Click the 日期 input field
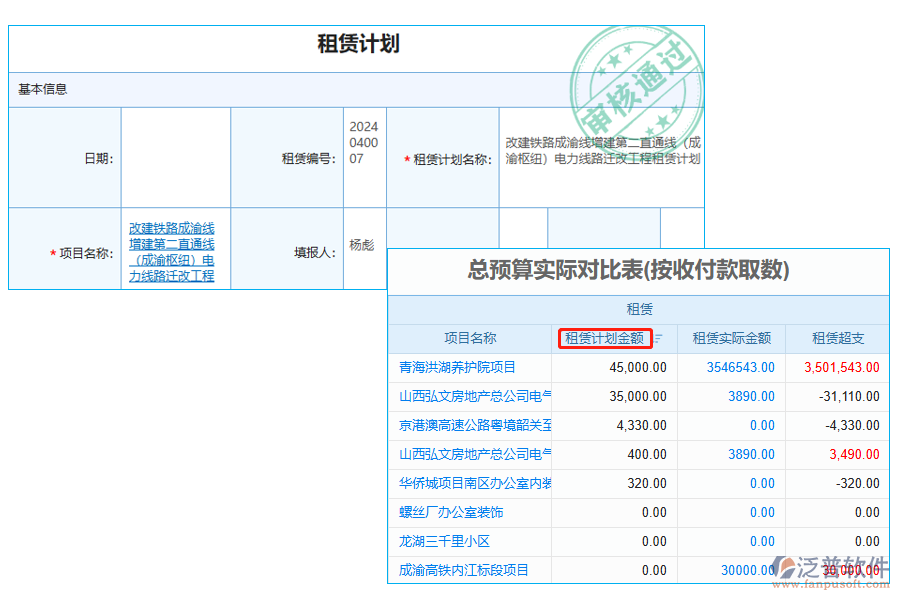900x600 pixels. point(175,156)
